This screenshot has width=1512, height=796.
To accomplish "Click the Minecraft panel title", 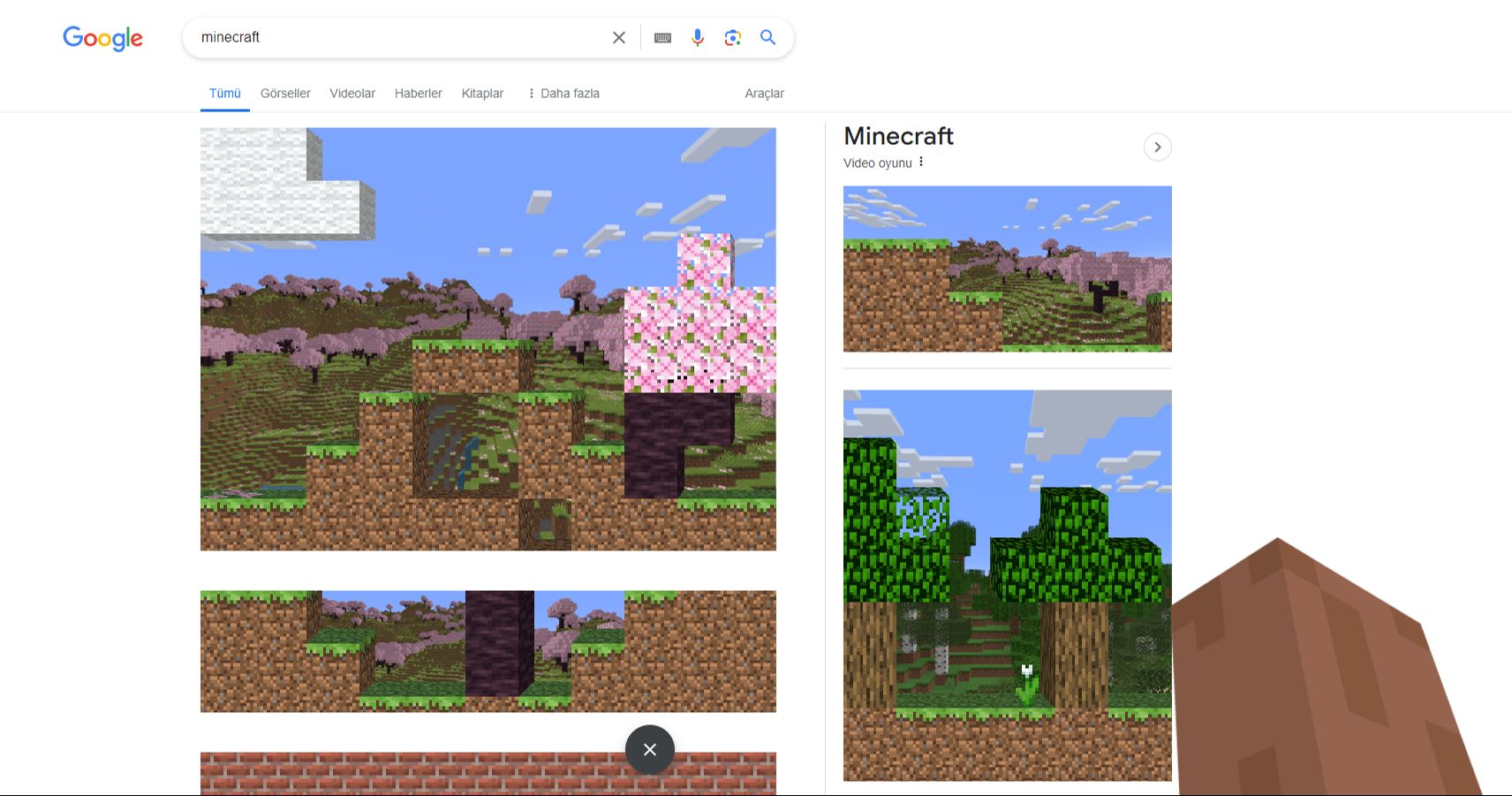I will (x=898, y=136).
